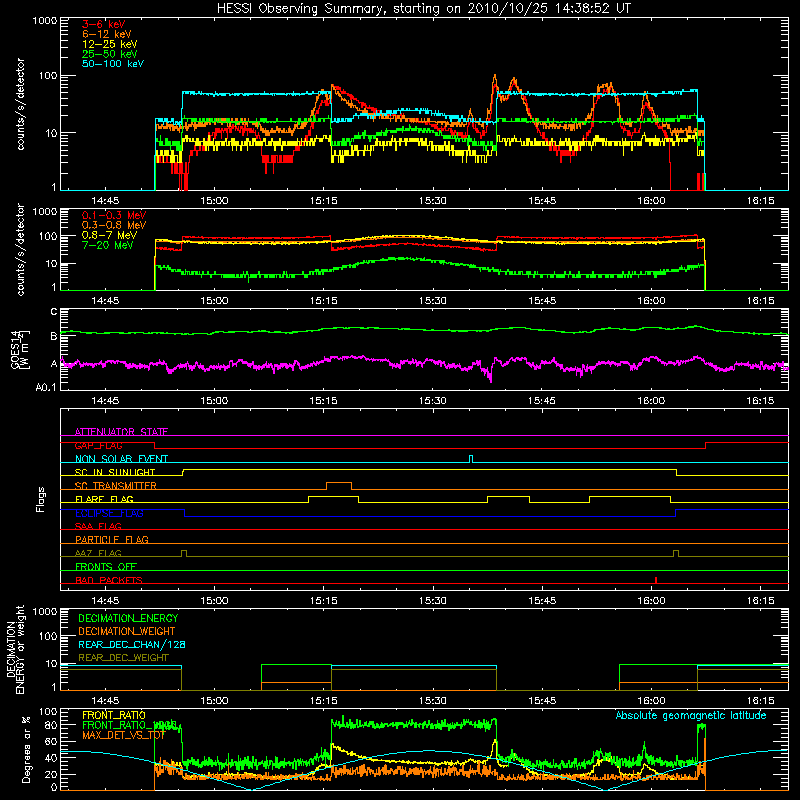
Task: Select the BAD_PACKETS flag label
Action: 109,580
